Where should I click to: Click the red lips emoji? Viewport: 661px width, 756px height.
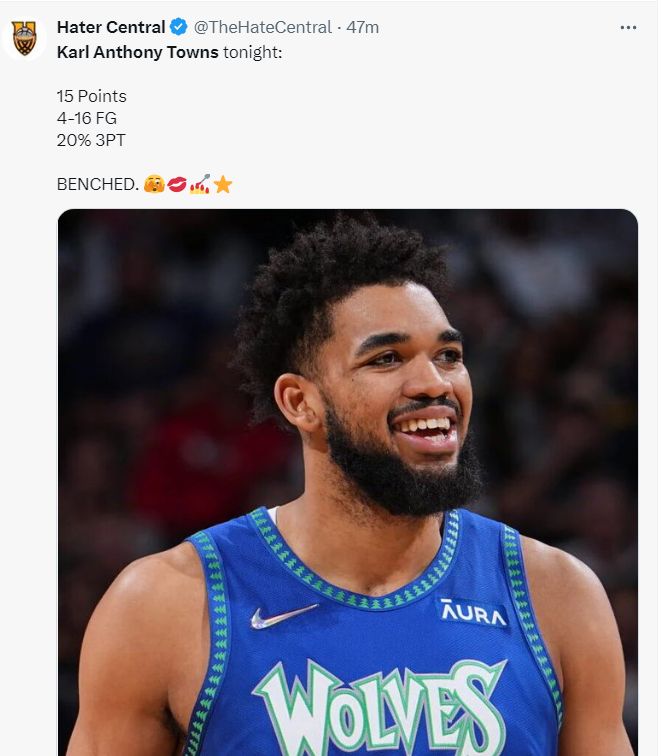click(176, 185)
